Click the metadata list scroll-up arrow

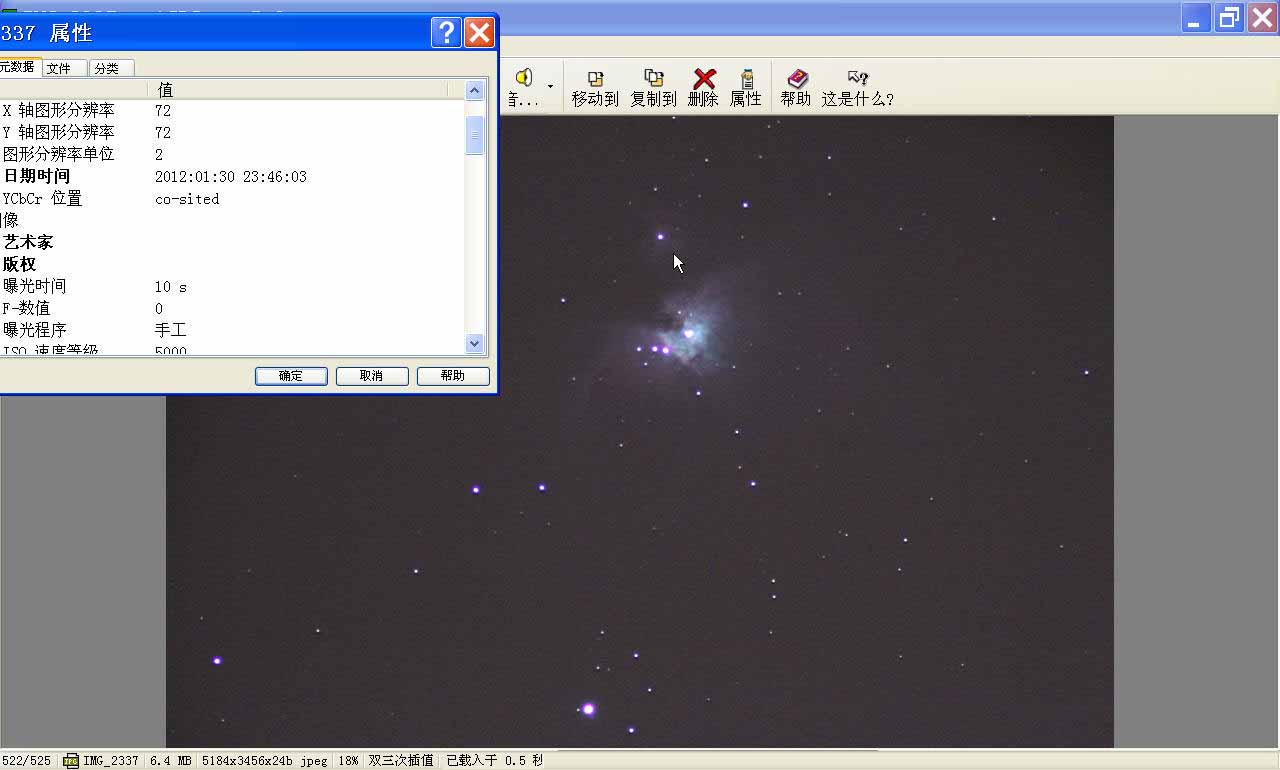475,91
